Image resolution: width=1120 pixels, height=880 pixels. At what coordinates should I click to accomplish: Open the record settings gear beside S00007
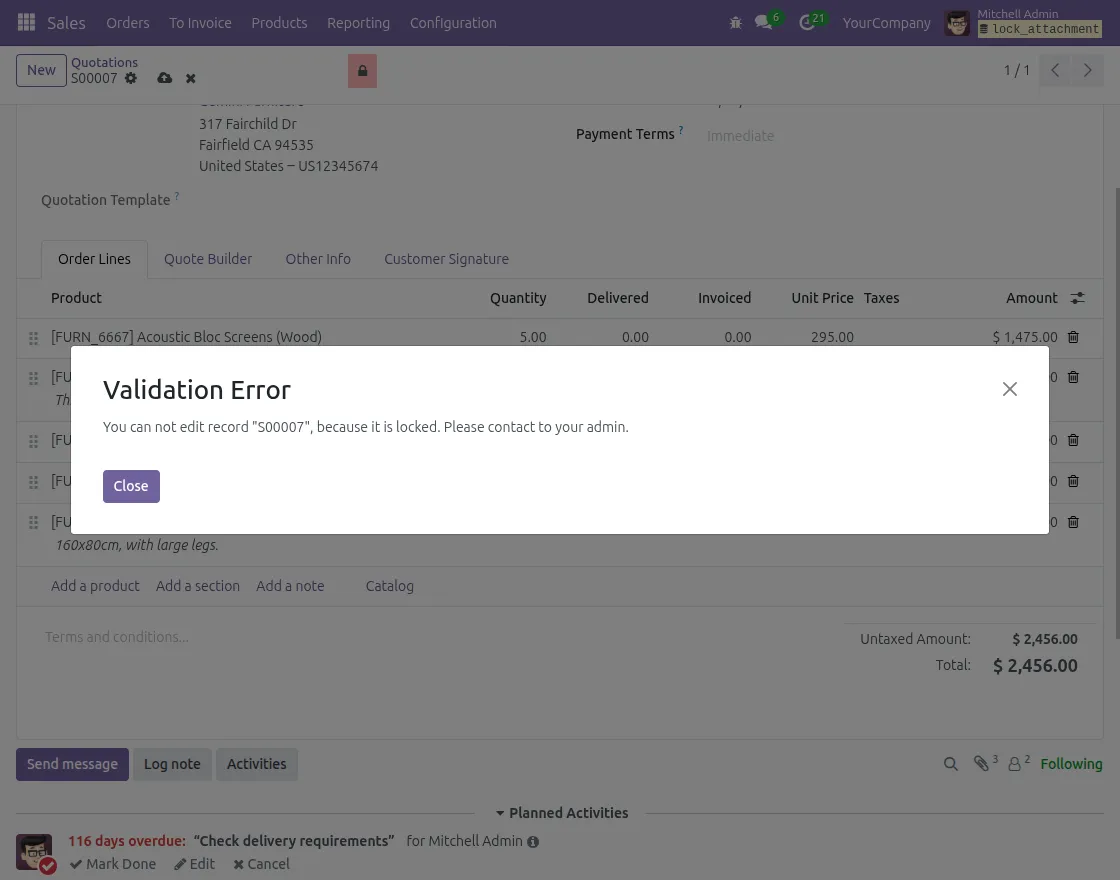(130, 78)
